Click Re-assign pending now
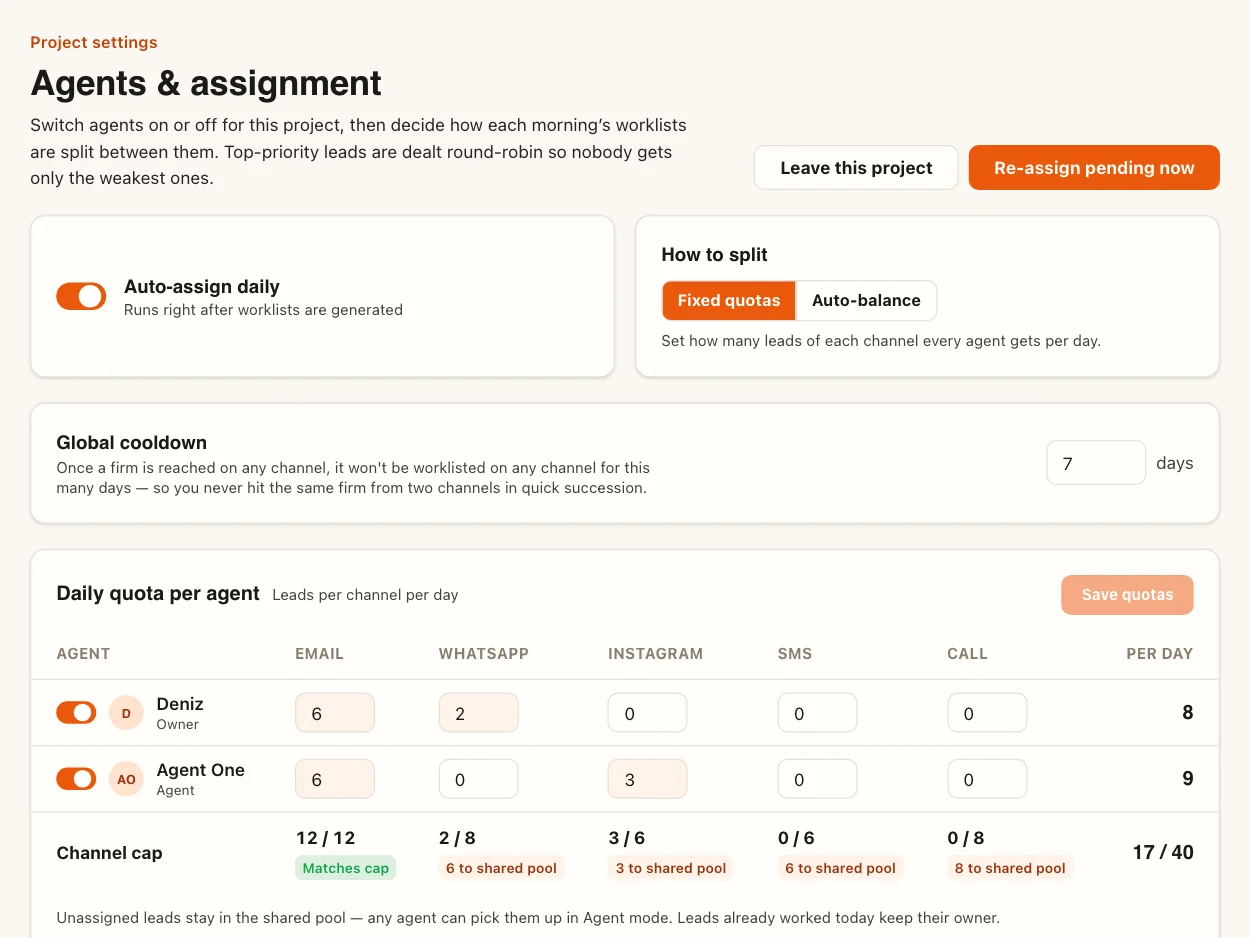Viewport: 1250px width, 938px height. (1094, 168)
